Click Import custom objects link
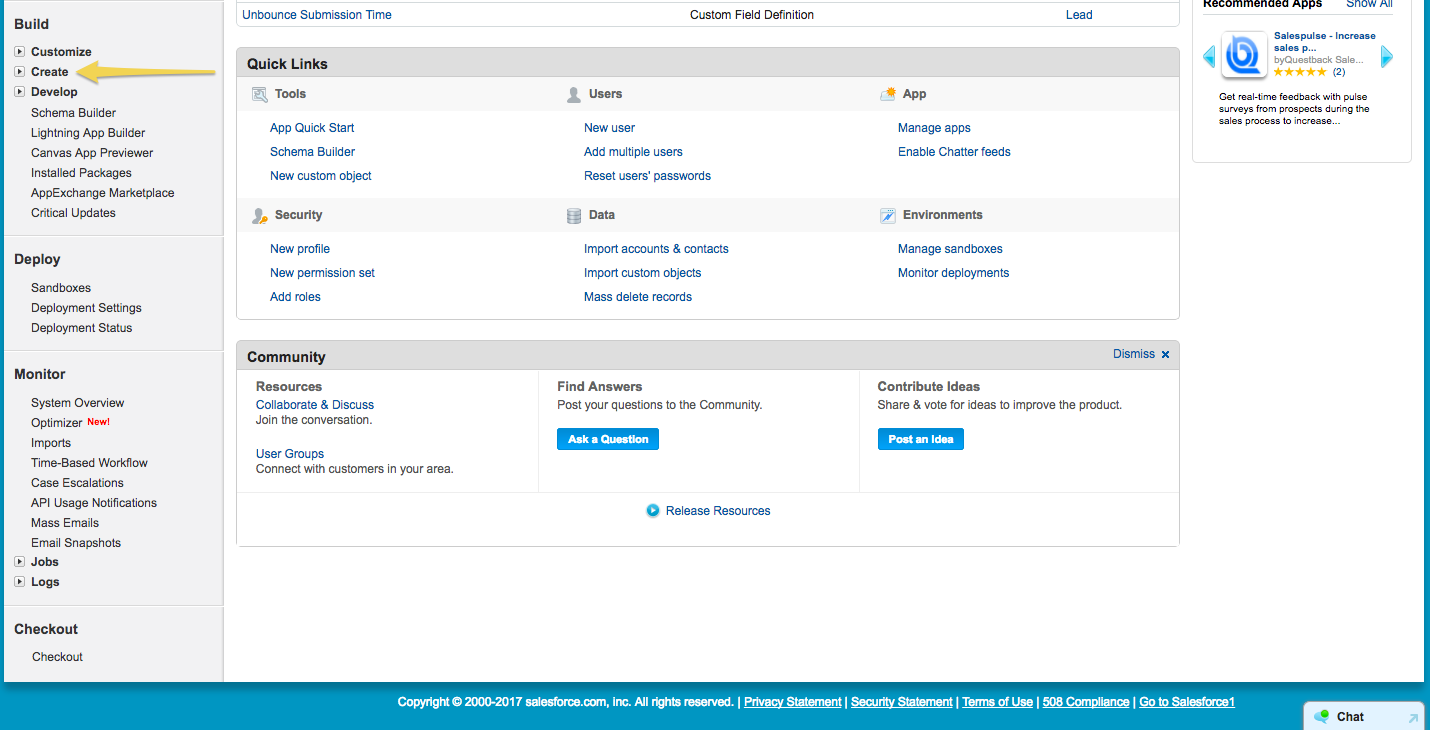The image size is (1430, 730). pyautogui.click(x=642, y=273)
